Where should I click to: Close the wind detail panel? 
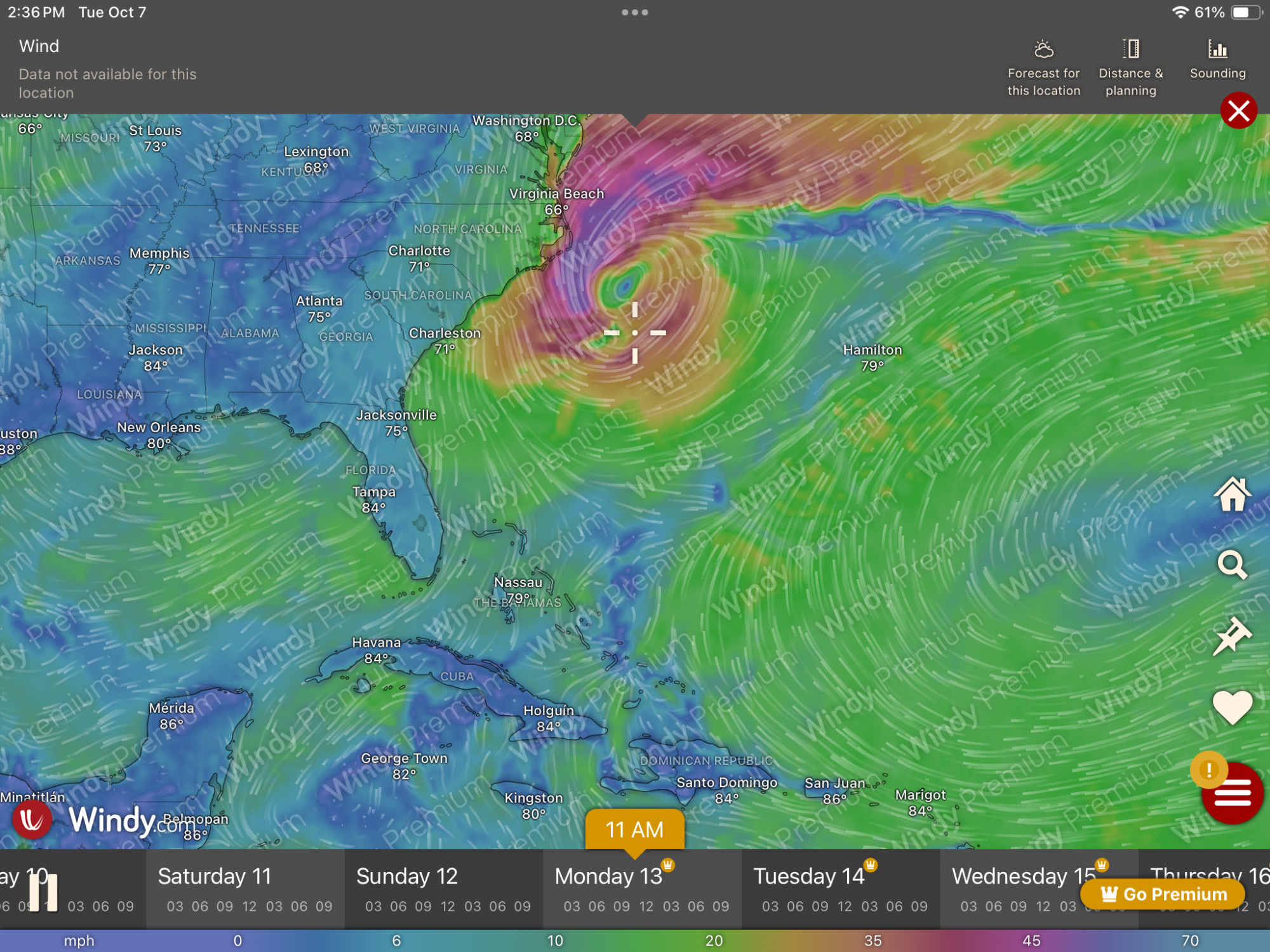(x=1238, y=111)
